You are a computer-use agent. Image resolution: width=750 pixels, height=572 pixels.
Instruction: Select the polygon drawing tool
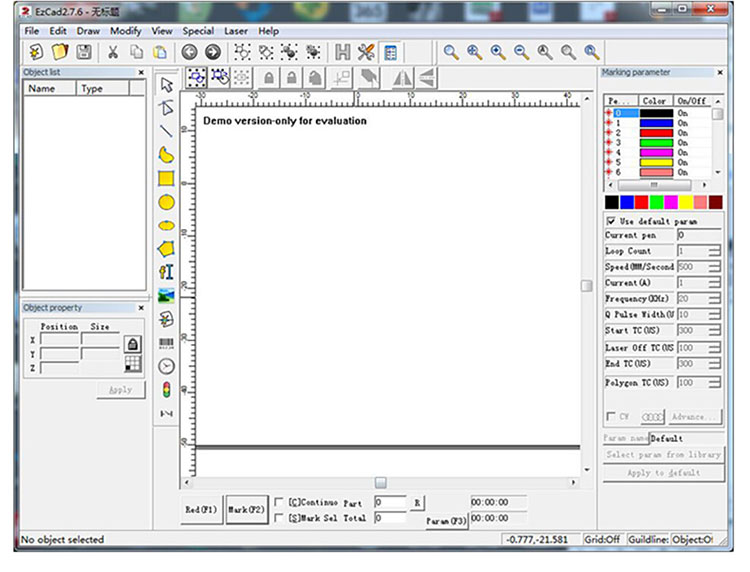pos(166,249)
